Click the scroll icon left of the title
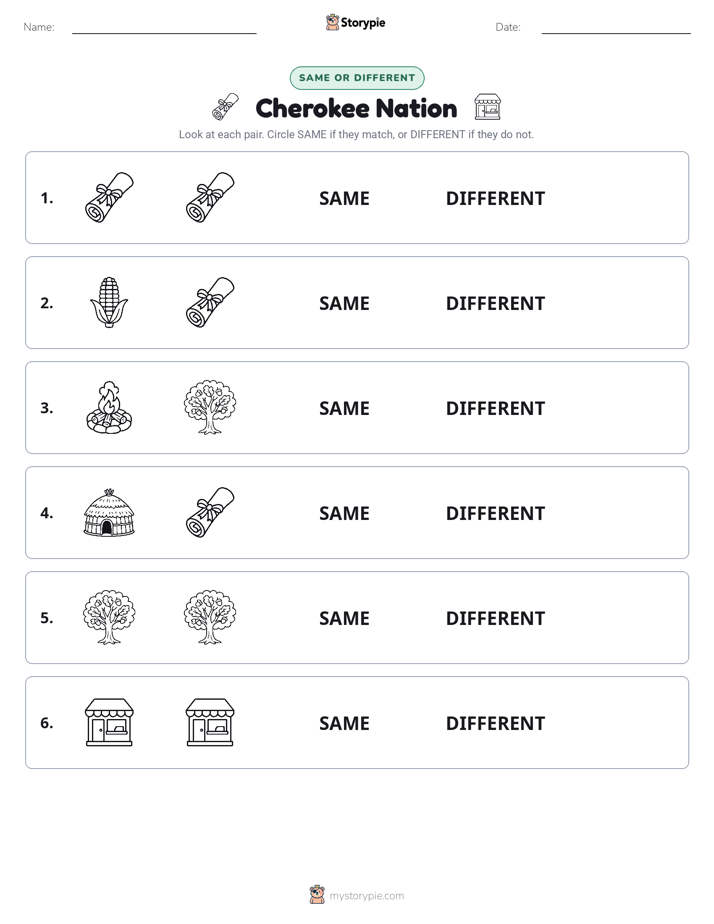714x924 pixels. pos(226,107)
